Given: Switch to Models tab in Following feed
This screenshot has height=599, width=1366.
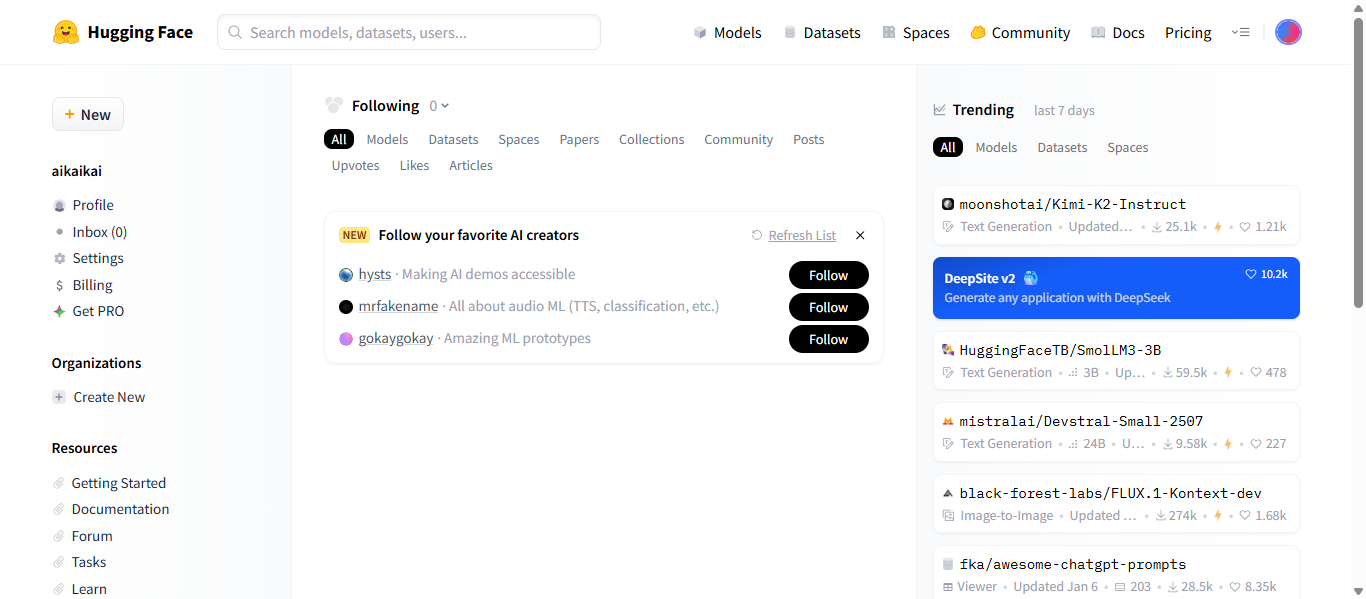Looking at the screenshot, I should pos(387,139).
